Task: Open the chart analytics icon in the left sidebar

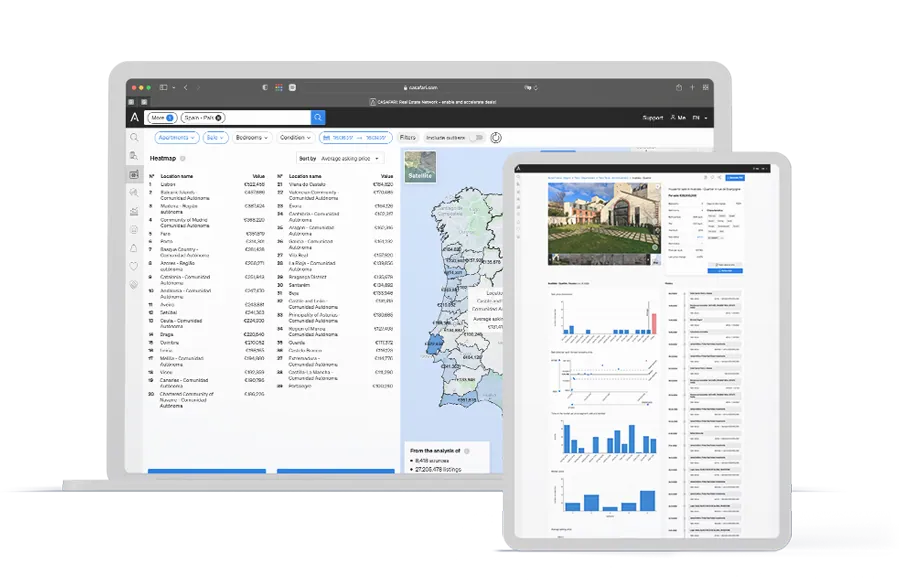Action: point(134,211)
